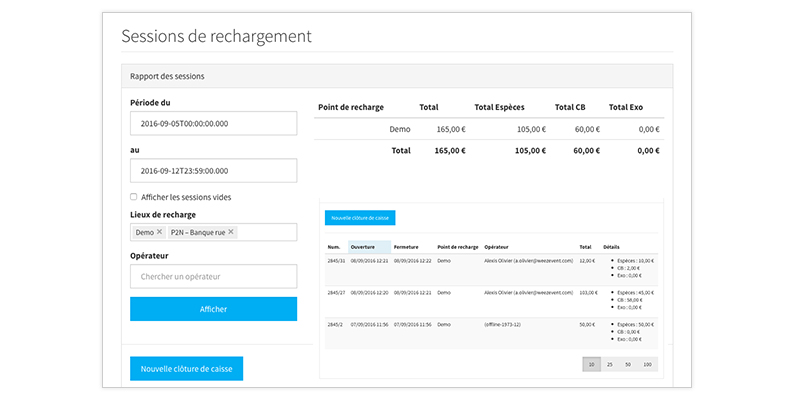
Task: Click the 12,00 € session total
Action: coord(587,261)
